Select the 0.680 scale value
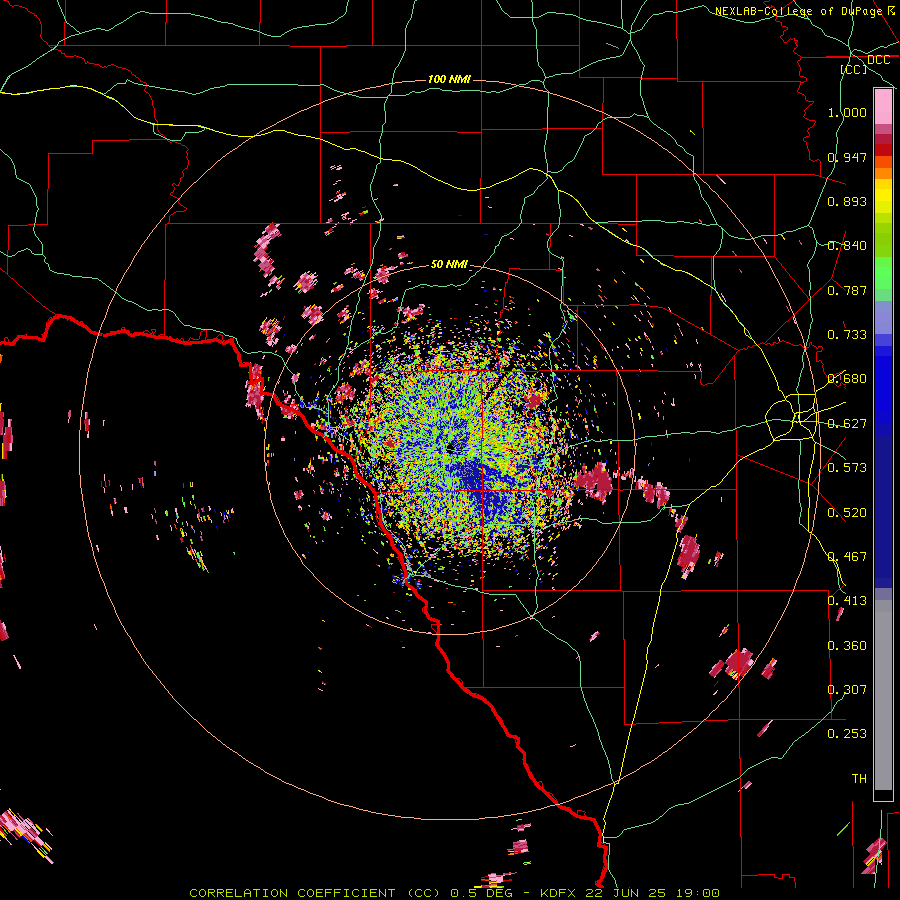This screenshot has width=900, height=900. click(x=847, y=379)
